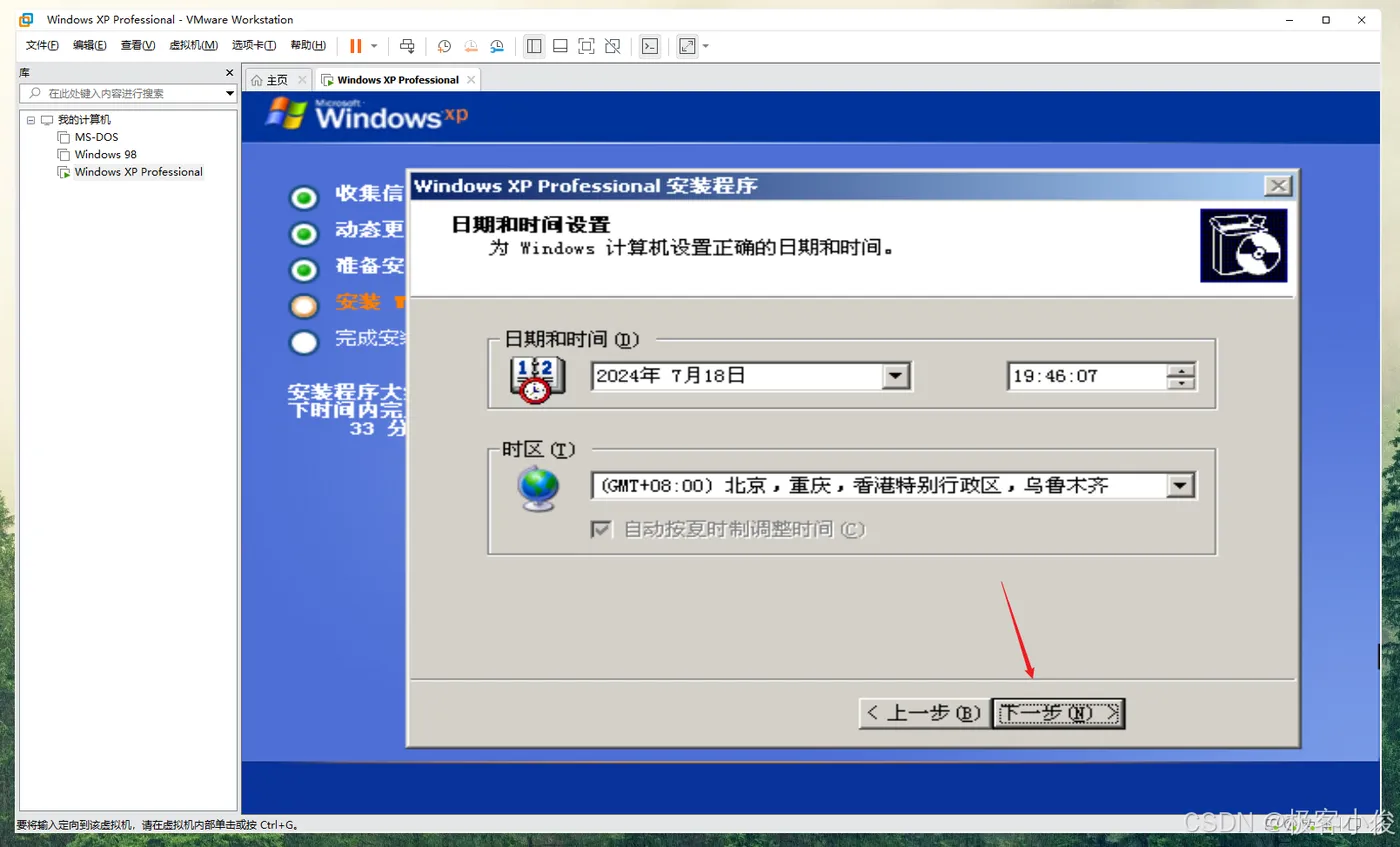Click the setup box and disc icon

click(1244, 246)
